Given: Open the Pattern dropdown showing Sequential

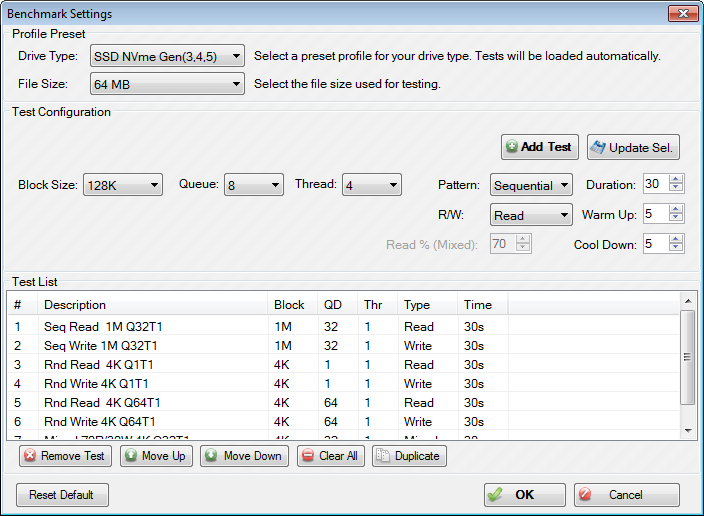Looking at the screenshot, I should tap(531, 185).
